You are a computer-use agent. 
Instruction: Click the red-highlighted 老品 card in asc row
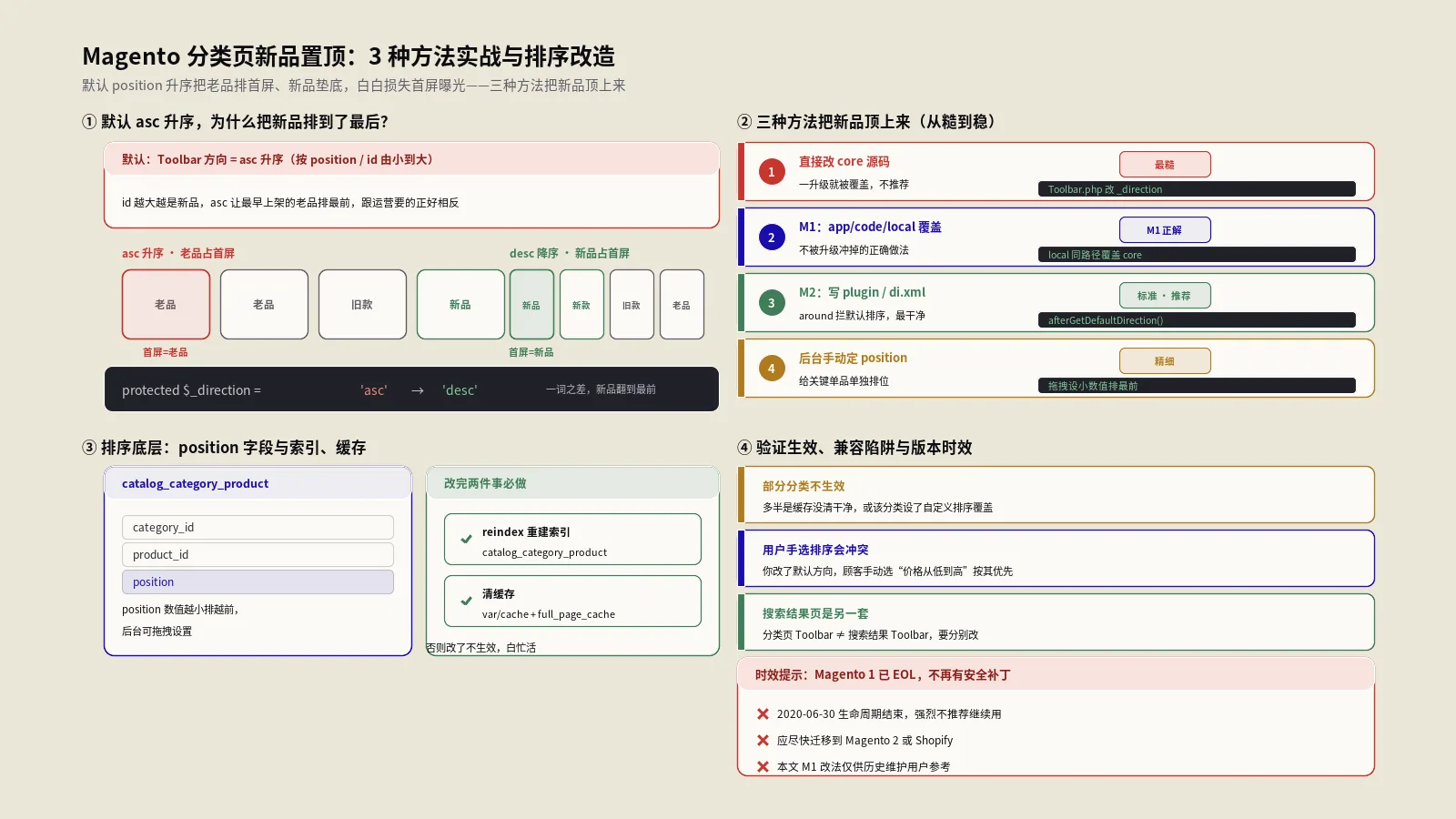click(166, 305)
